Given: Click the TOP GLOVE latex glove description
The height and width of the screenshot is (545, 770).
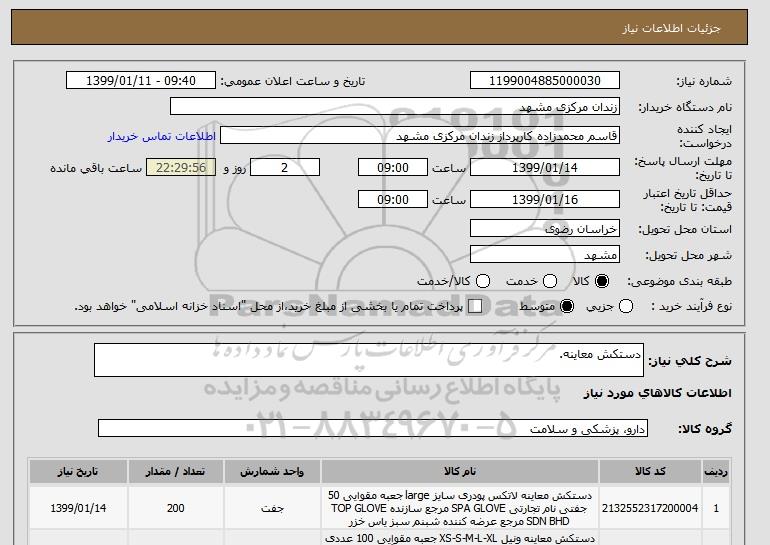Looking at the screenshot, I should pos(460,508).
